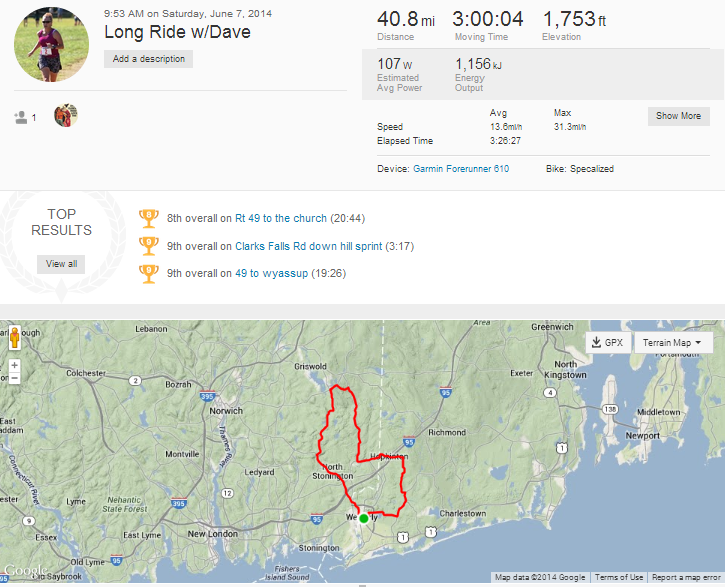Zoom out of the map

13,380
